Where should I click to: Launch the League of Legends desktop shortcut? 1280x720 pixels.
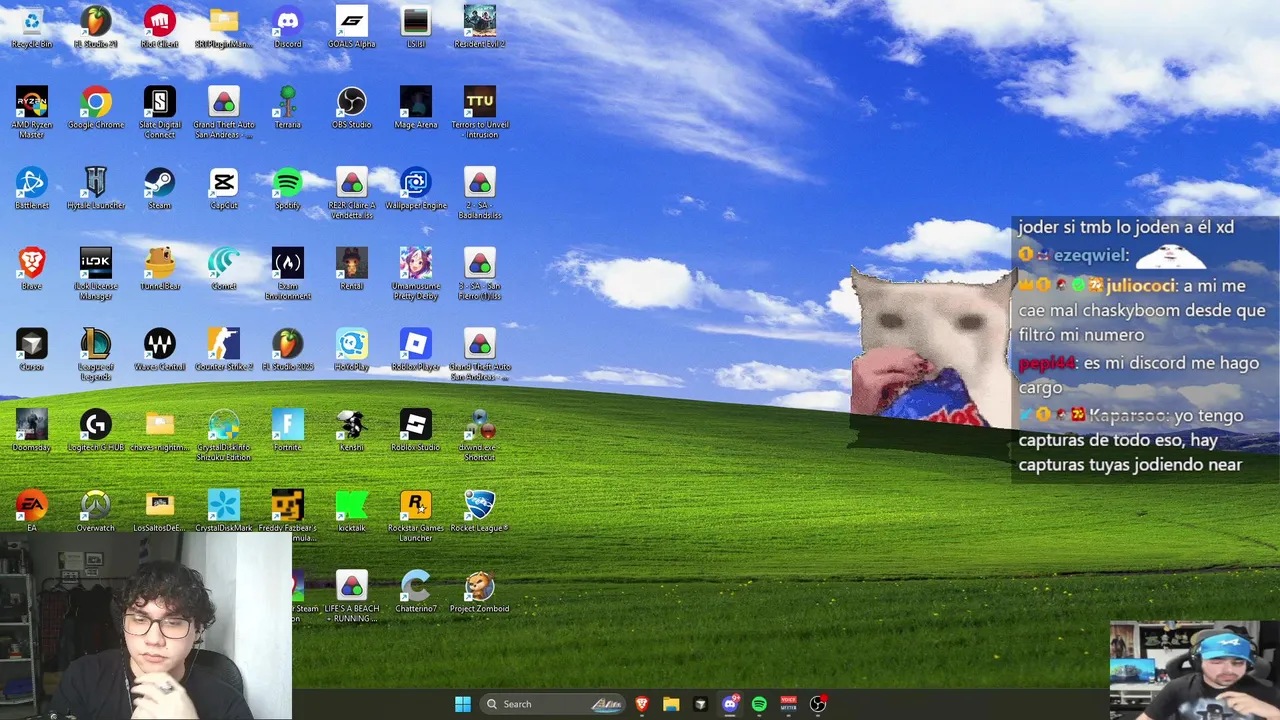pos(96,354)
